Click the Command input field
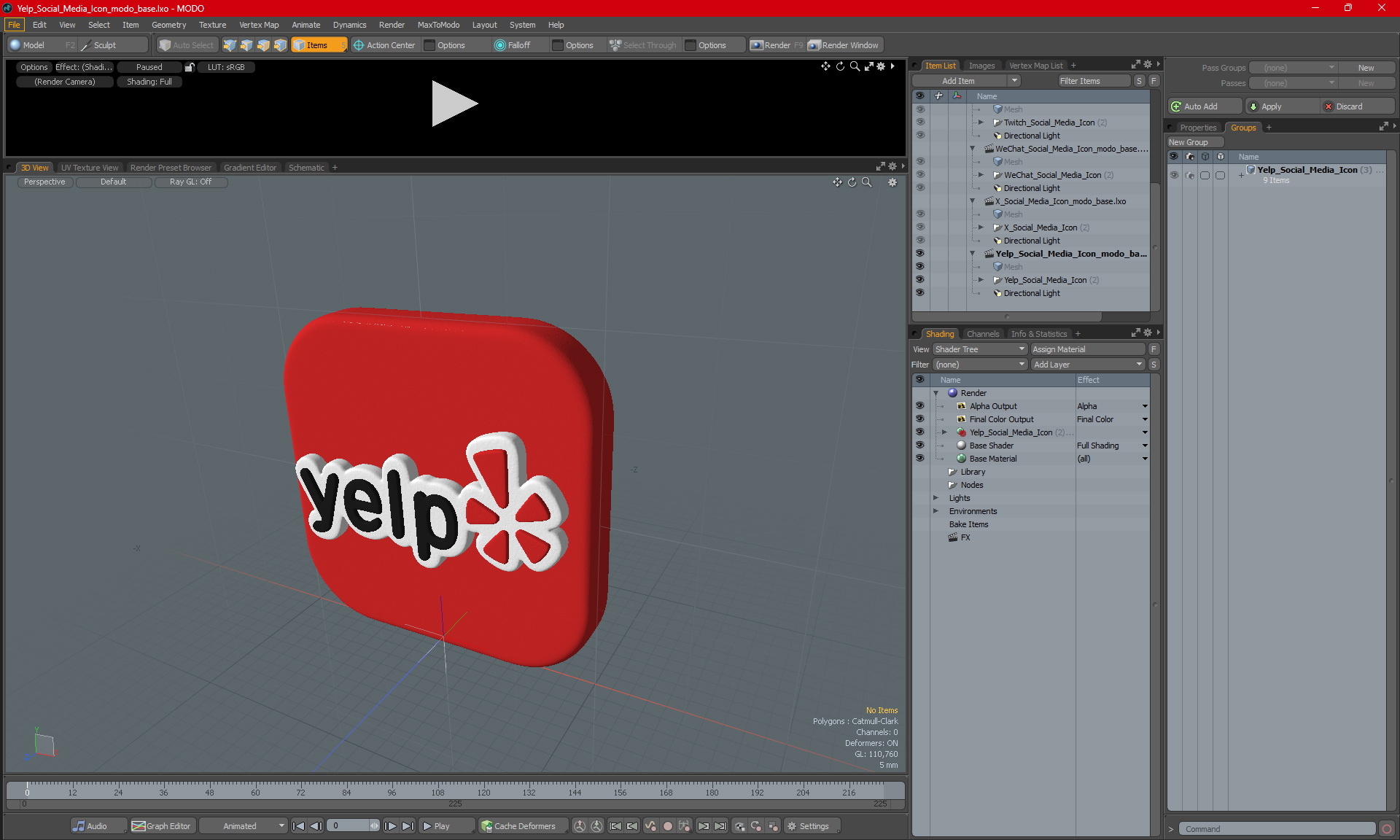The height and width of the screenshot is (840, 1400). [x=1279, y=829]
